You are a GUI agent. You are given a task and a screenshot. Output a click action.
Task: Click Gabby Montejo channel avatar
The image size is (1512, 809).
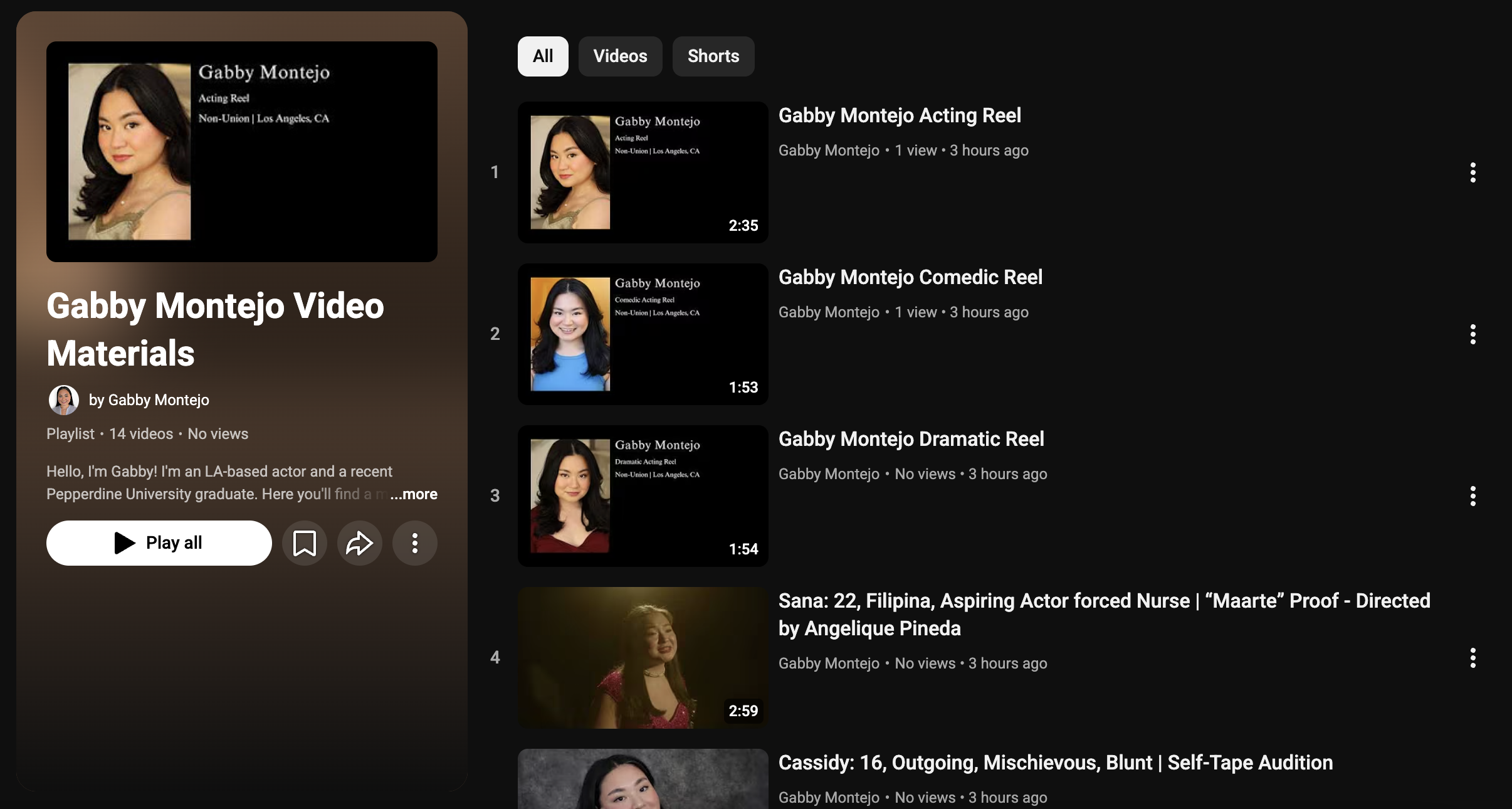pos(64,400)
